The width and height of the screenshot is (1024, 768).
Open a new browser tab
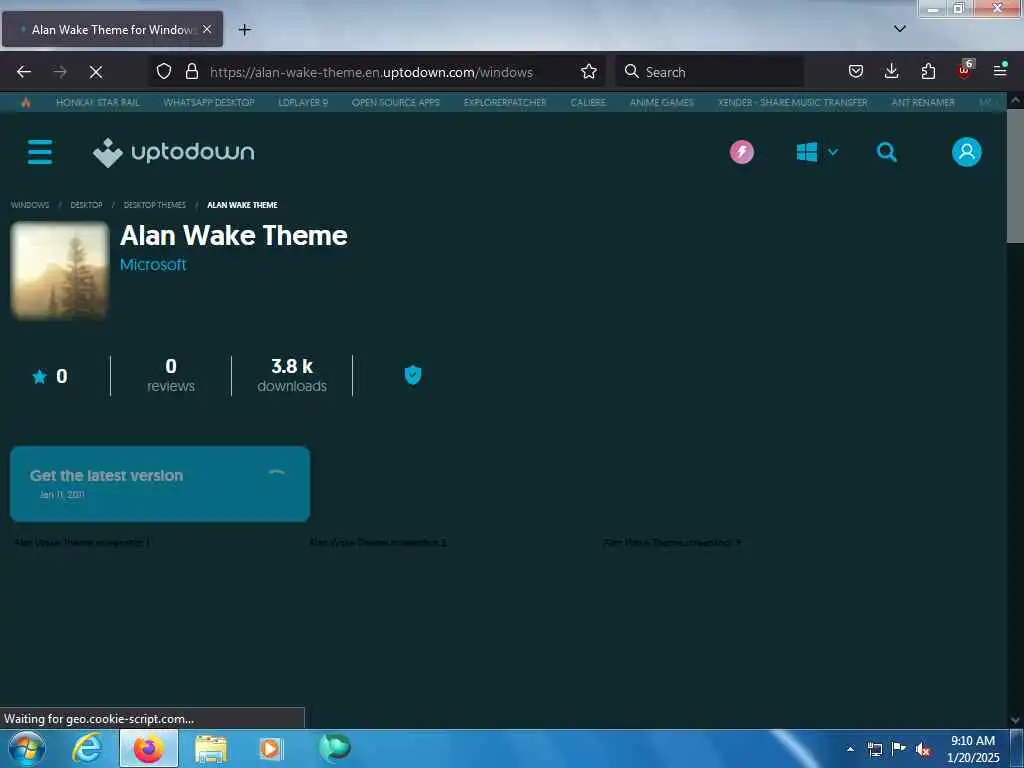[x=244, y=29]
